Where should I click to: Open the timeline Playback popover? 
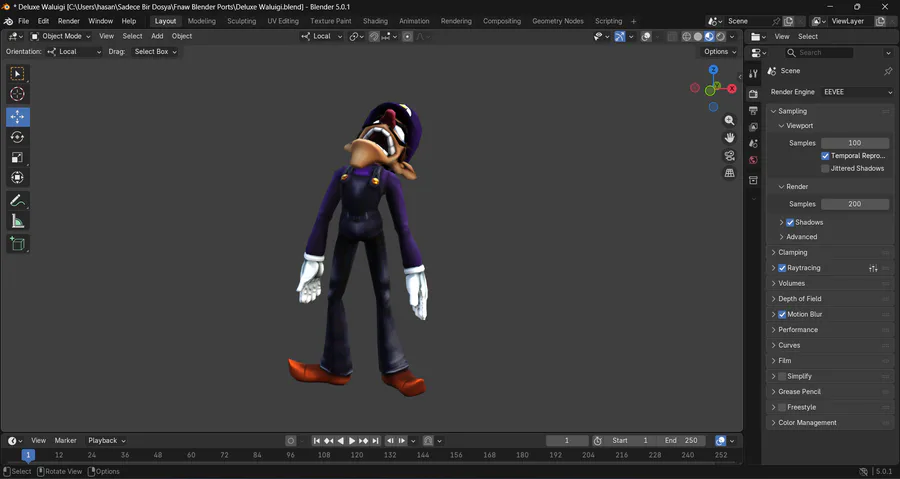(x=107, y=441)
